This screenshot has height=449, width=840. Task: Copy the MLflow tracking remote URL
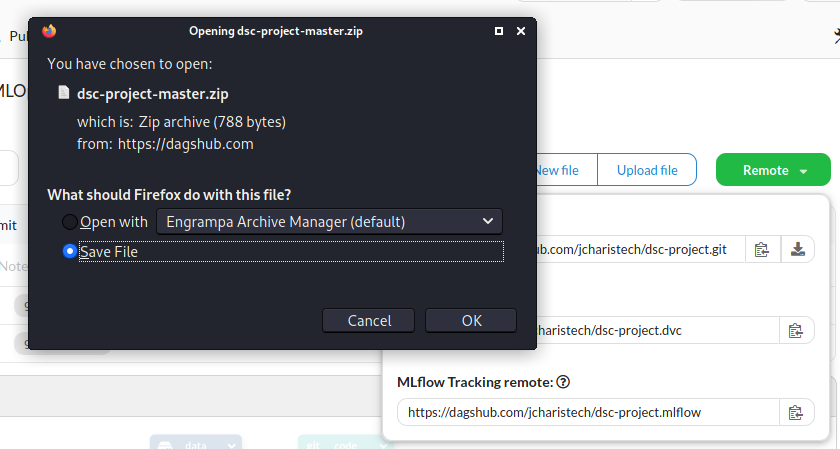tap(796, 413)
